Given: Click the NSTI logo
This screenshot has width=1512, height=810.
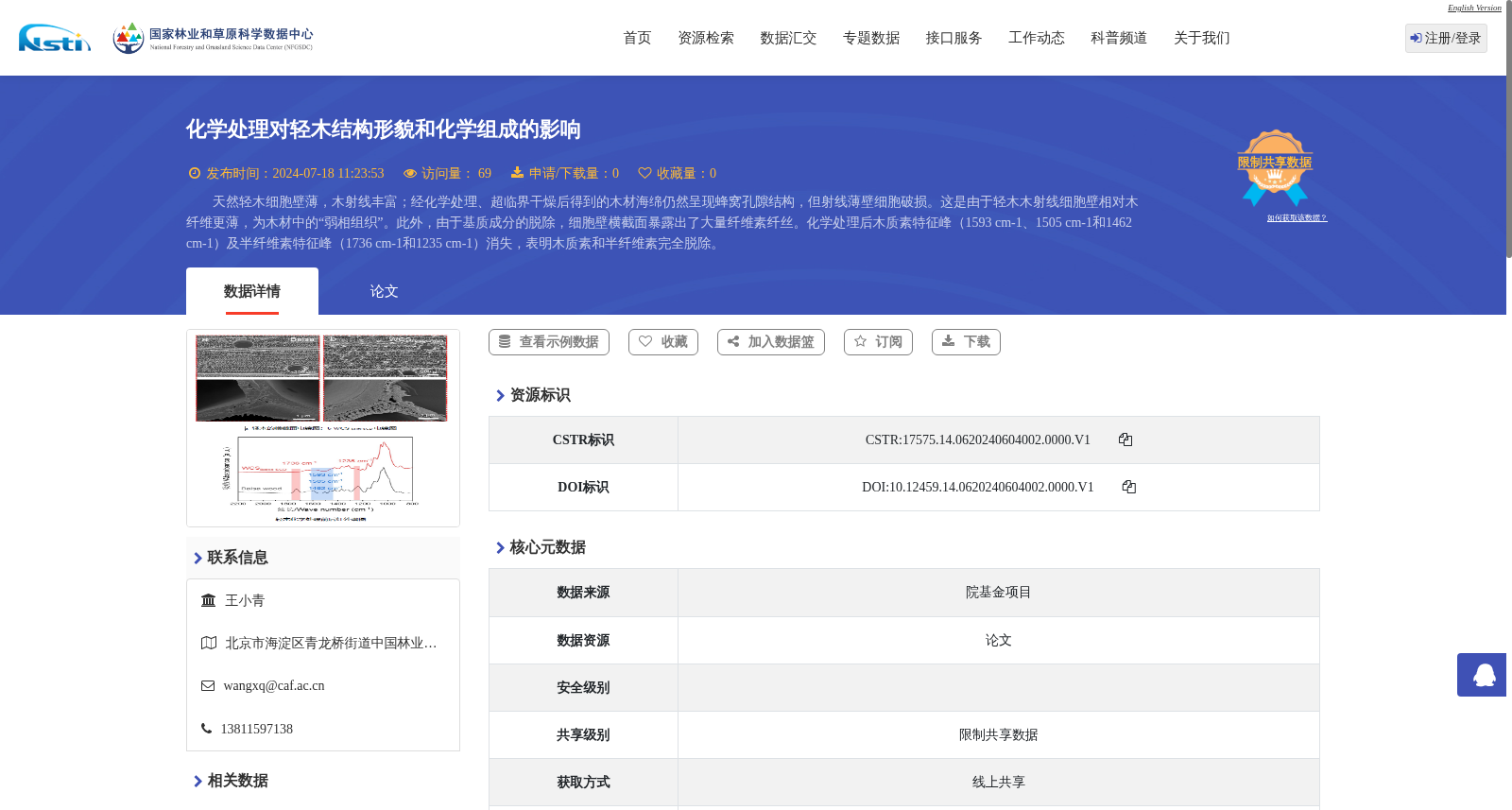Looking at the screenshot, I should click(55, 38).
